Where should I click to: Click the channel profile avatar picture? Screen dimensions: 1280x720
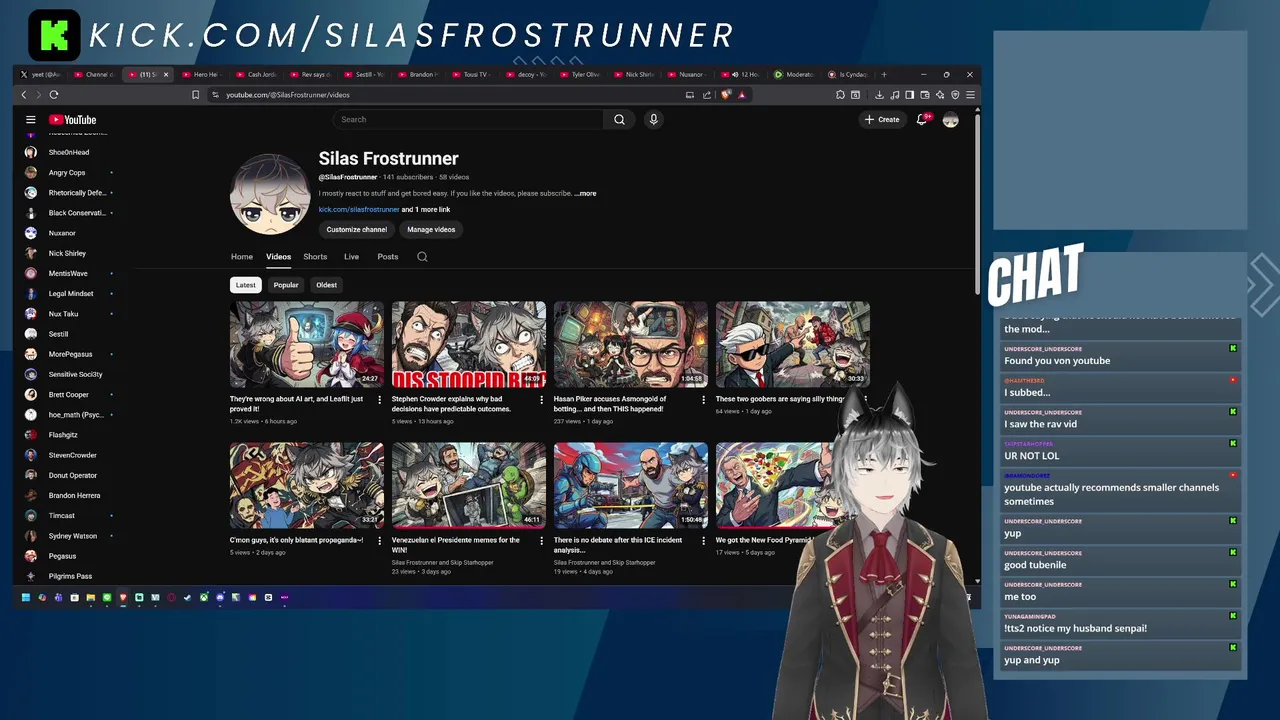(x=269, y=193)
